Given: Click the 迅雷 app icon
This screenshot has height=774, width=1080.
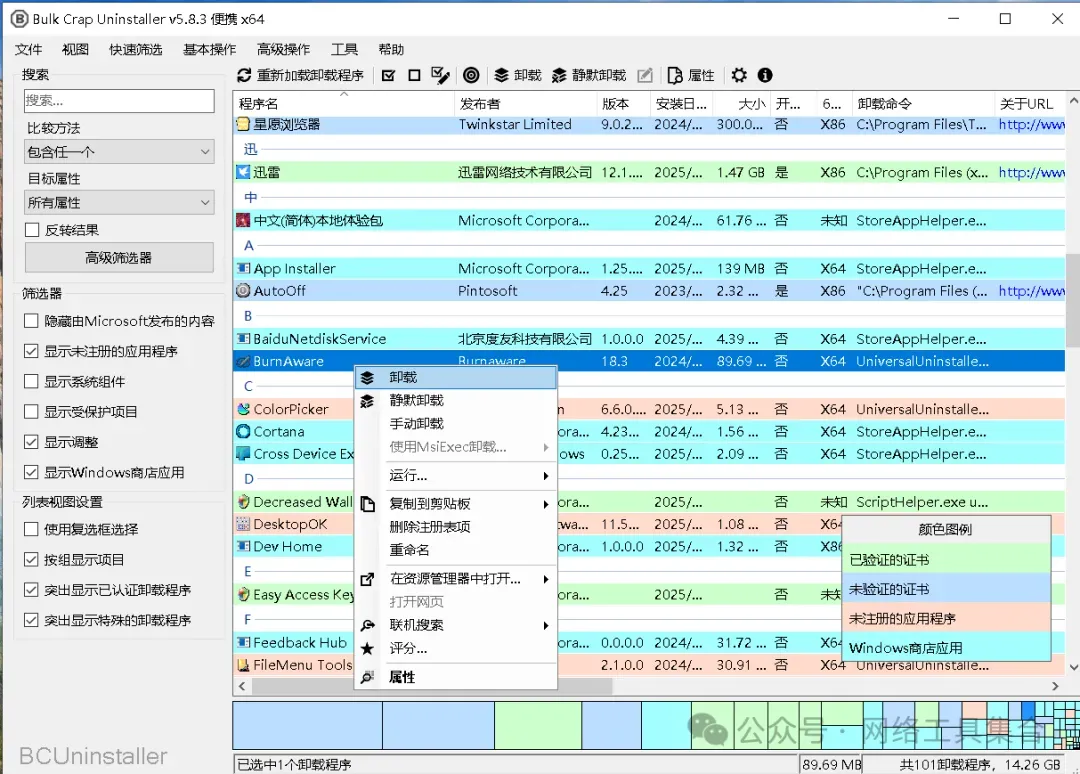Looking at the screenshot, I should [243, 172].
